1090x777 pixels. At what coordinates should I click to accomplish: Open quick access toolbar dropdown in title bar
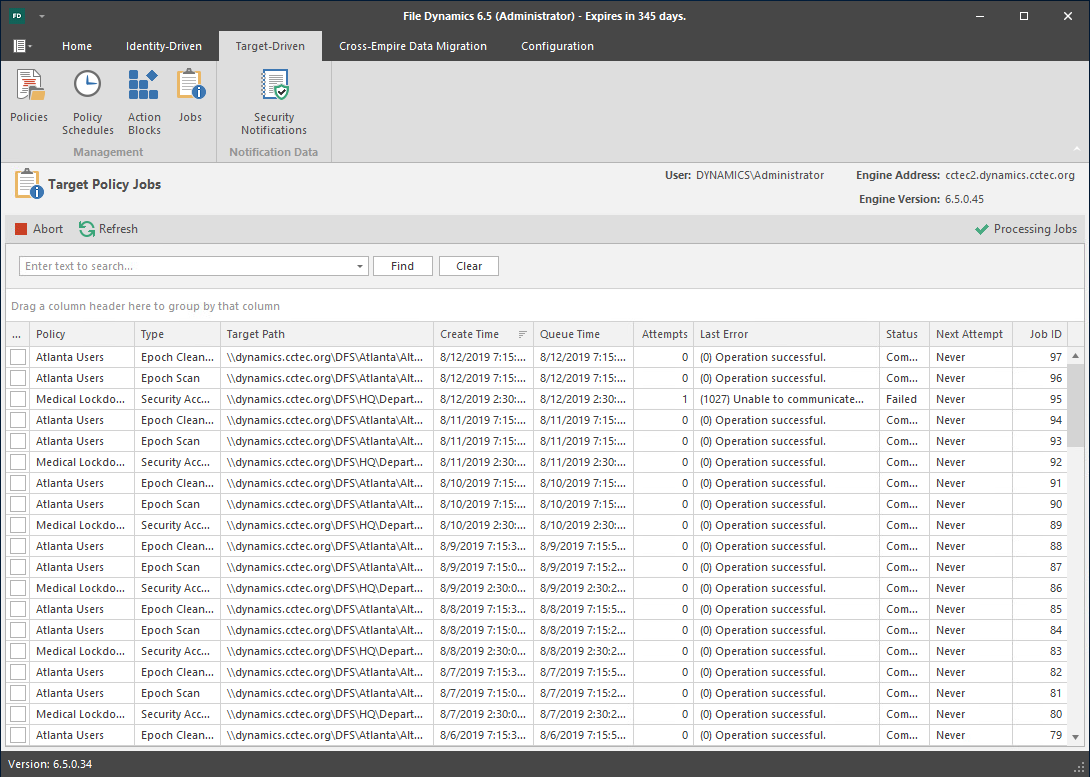(x=42, y=17)
